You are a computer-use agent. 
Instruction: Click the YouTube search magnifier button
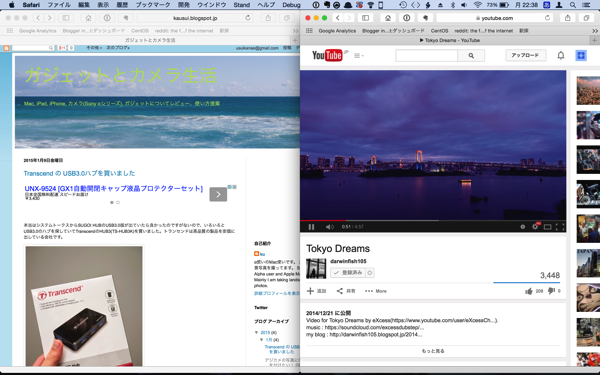click(471, 55)
